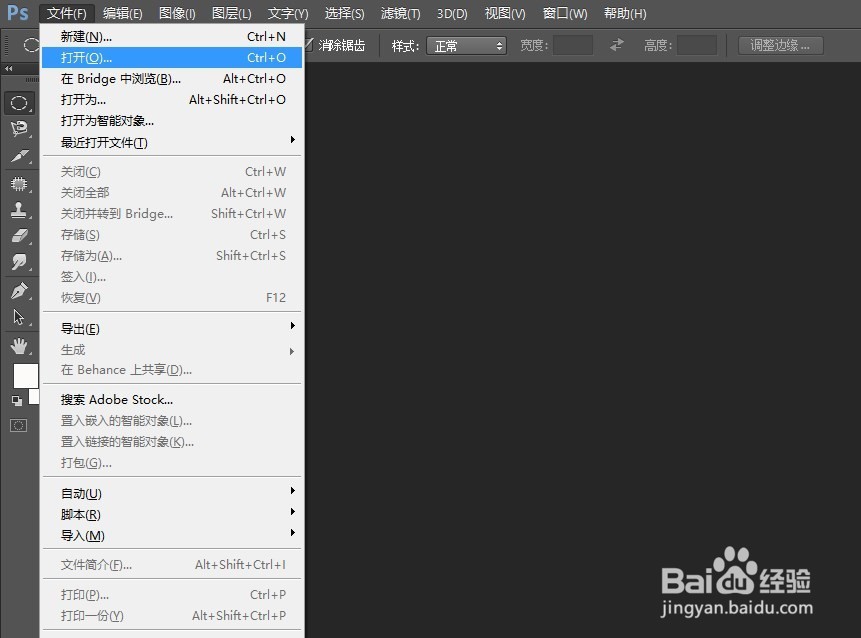Choose 打开为智能对象... entry
Image resolution: width=861 pixels, height=638 pixels.
[172, 120]
